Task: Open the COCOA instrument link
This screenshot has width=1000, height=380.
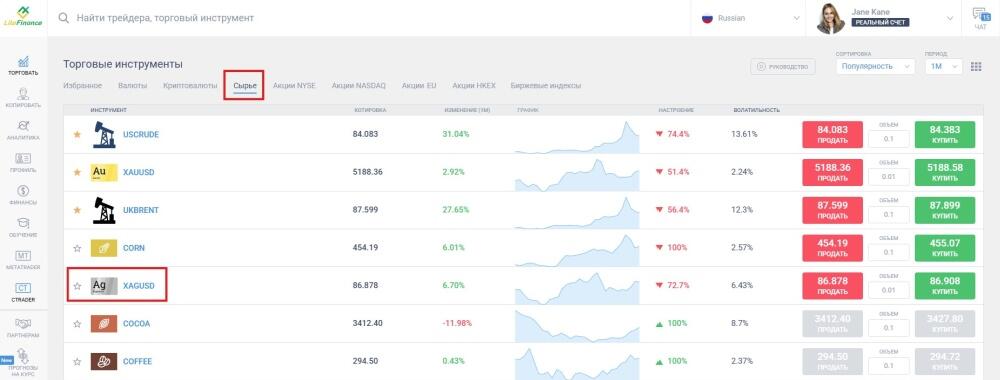Action: (x=136, y=323)
